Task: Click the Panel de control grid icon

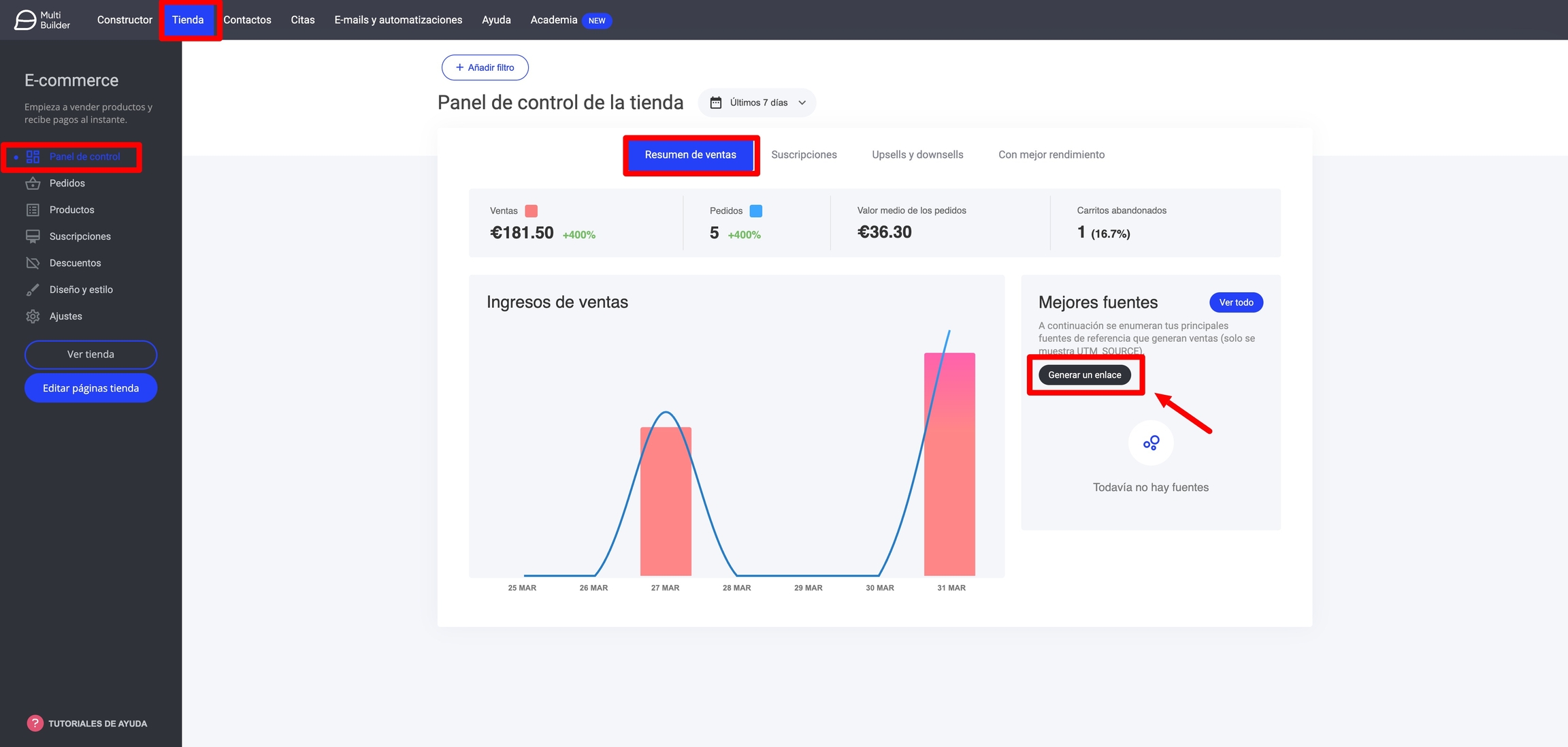Action: point(33,157)
